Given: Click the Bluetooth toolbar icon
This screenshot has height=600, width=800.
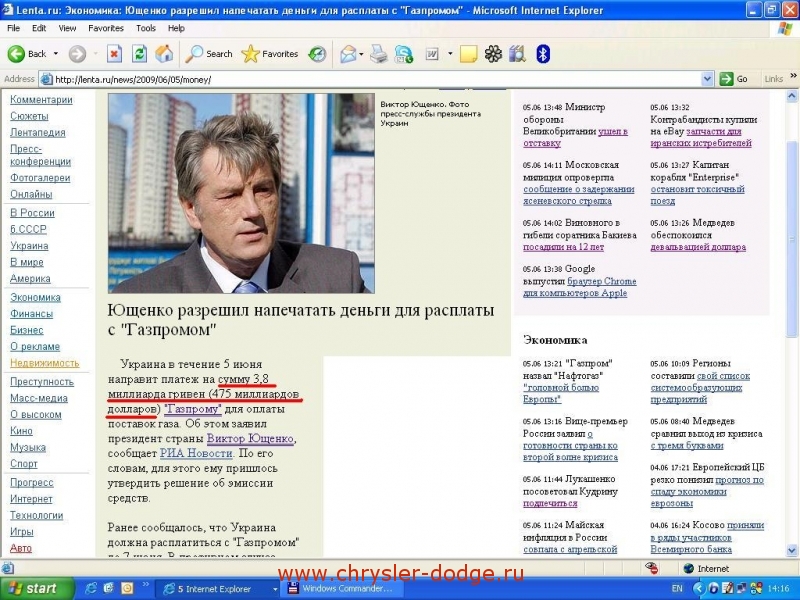Looking at the screenshot, I should 543,54.
